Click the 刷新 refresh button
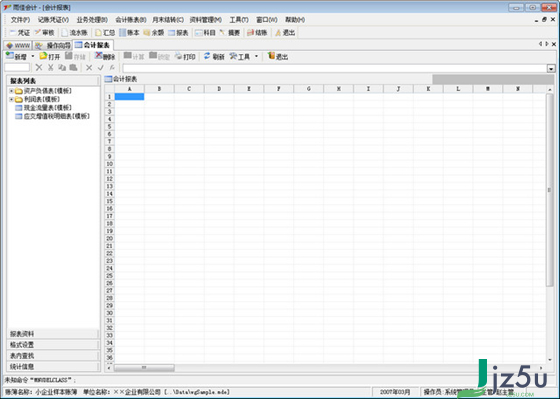 pos(214,56)
